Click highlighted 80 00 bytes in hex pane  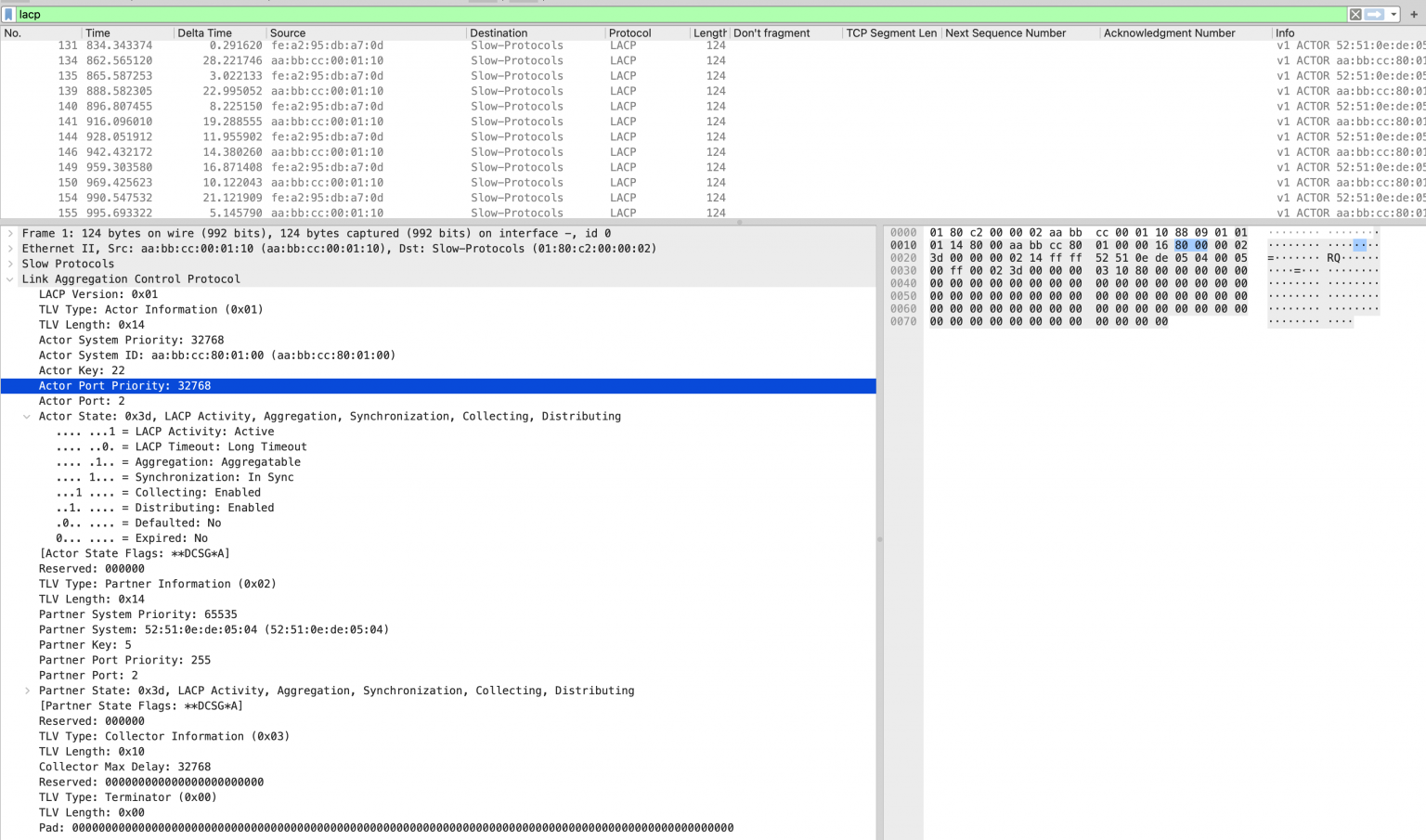click(1190, 246)
